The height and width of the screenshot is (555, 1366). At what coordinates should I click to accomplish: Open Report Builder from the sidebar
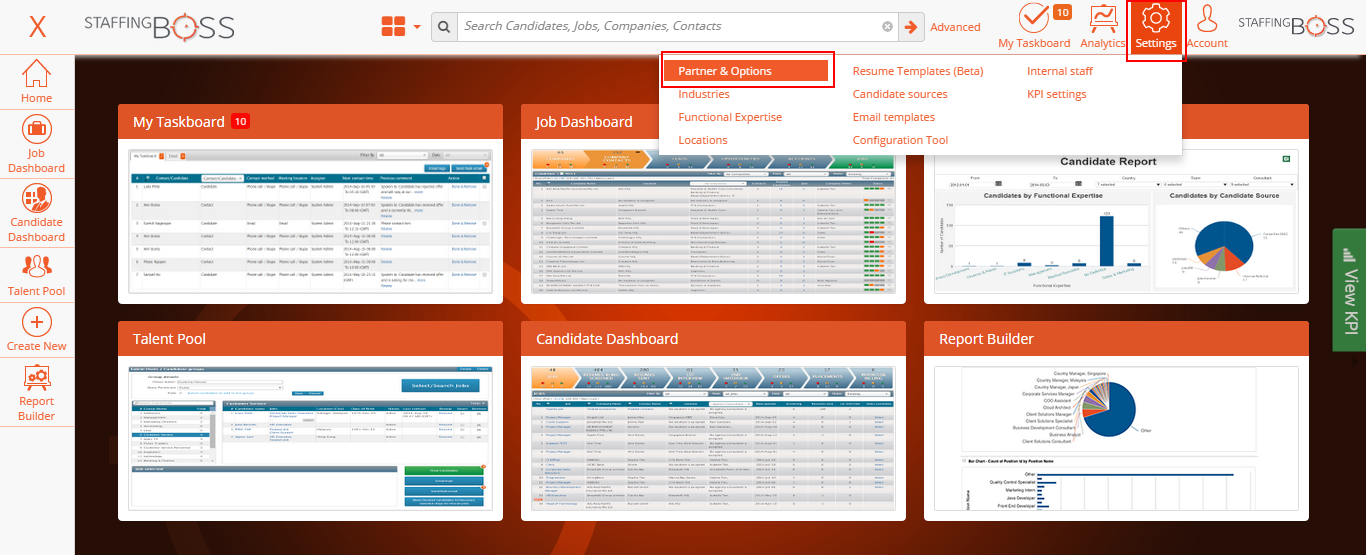pos(37,393)
